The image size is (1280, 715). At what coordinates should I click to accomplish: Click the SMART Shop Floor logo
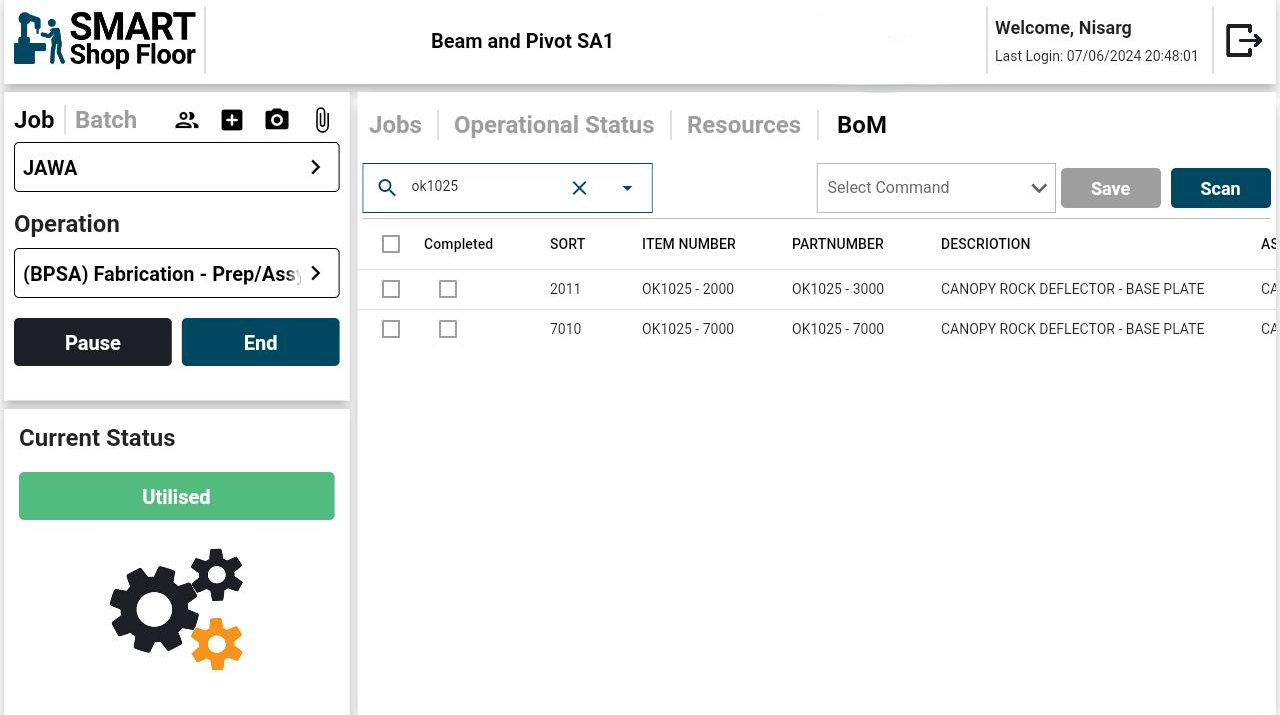coord(105,41)
